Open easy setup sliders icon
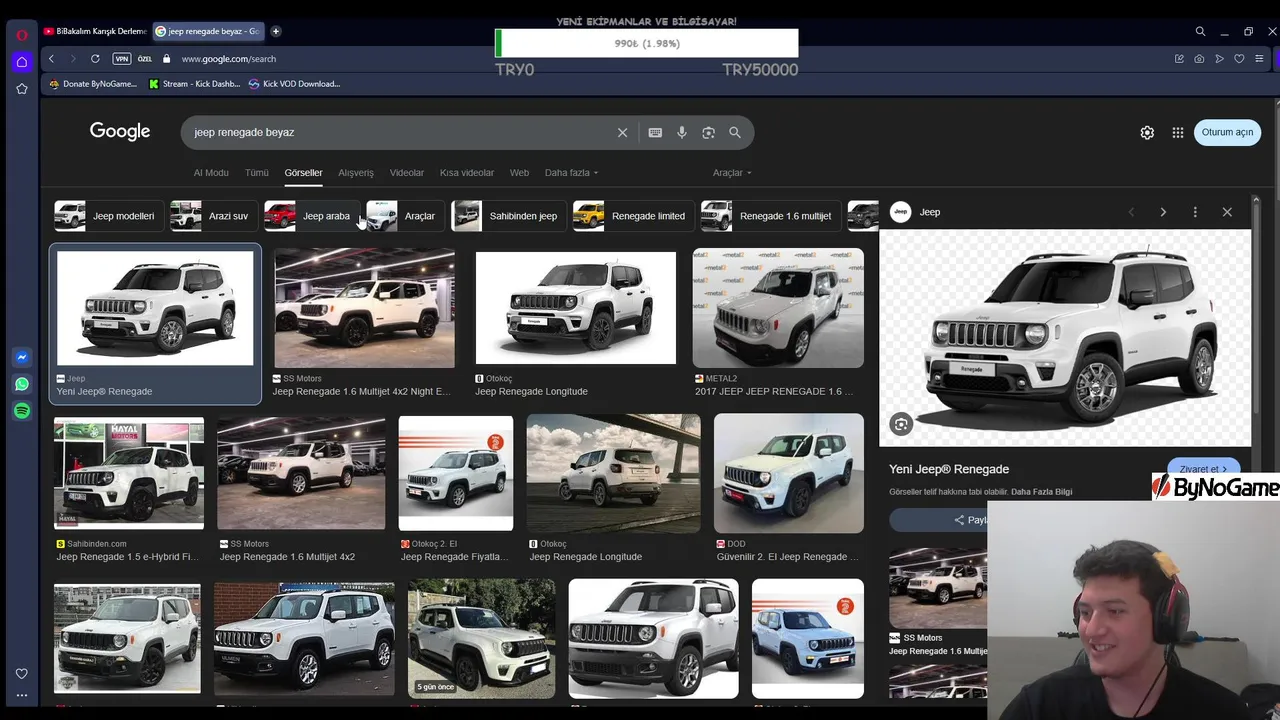The width and height of the screenshot is (1280, 720). pos(1259,59)
